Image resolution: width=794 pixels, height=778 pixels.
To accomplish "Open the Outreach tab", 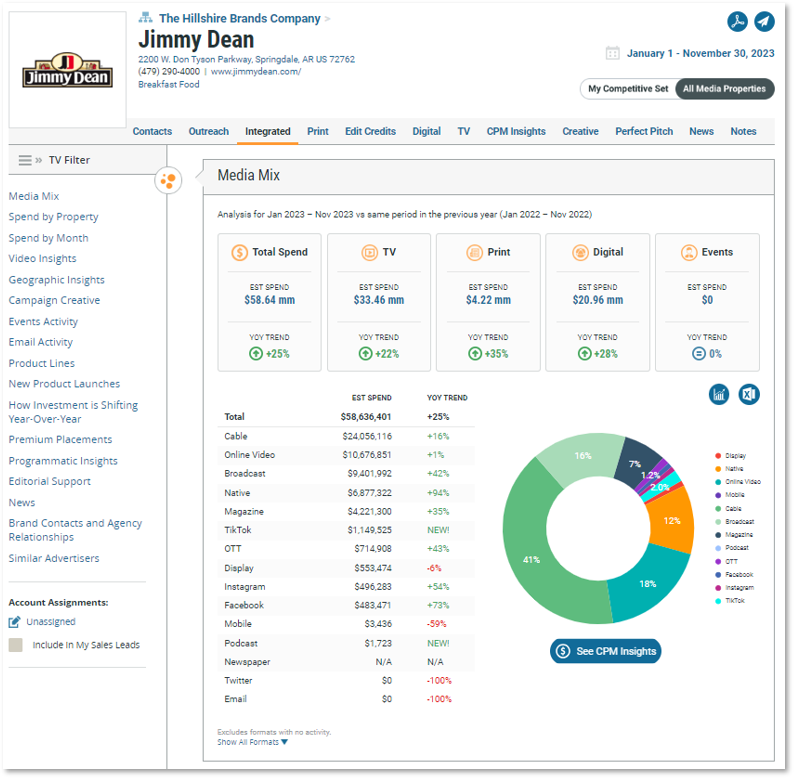I will 209,131.
